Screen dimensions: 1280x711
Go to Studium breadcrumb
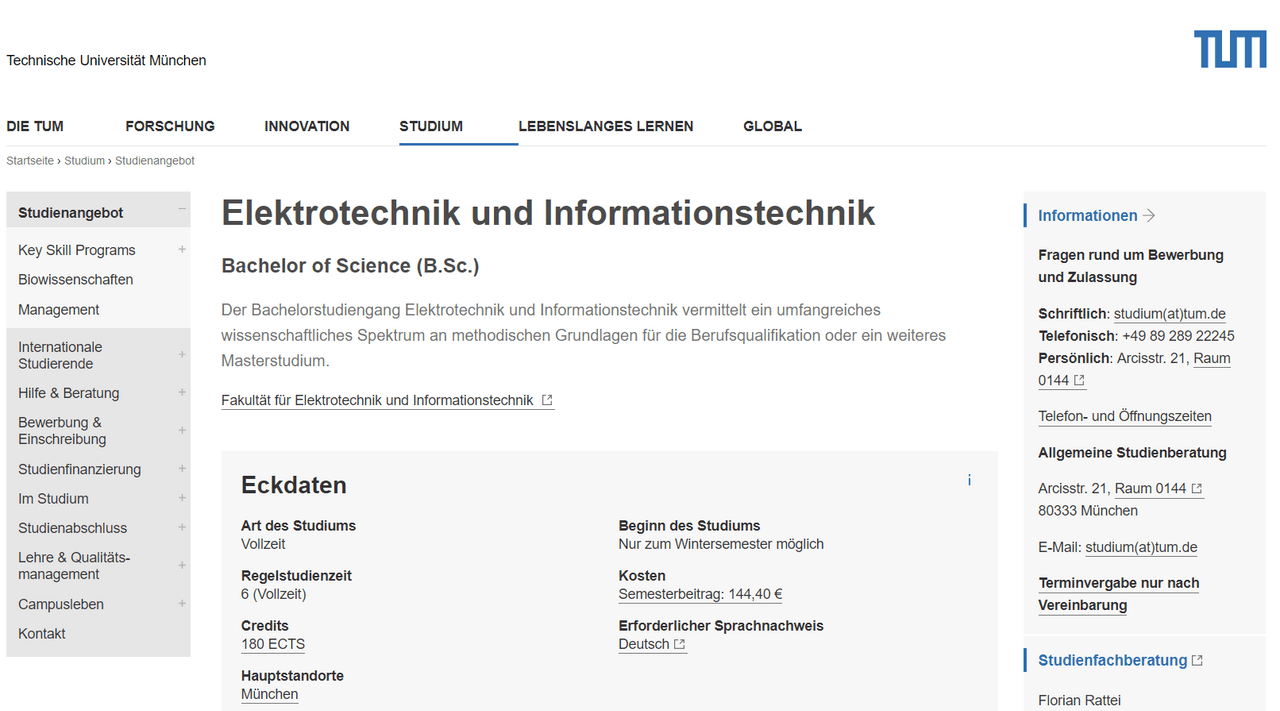pyautogui.click(x=85, y=161)
